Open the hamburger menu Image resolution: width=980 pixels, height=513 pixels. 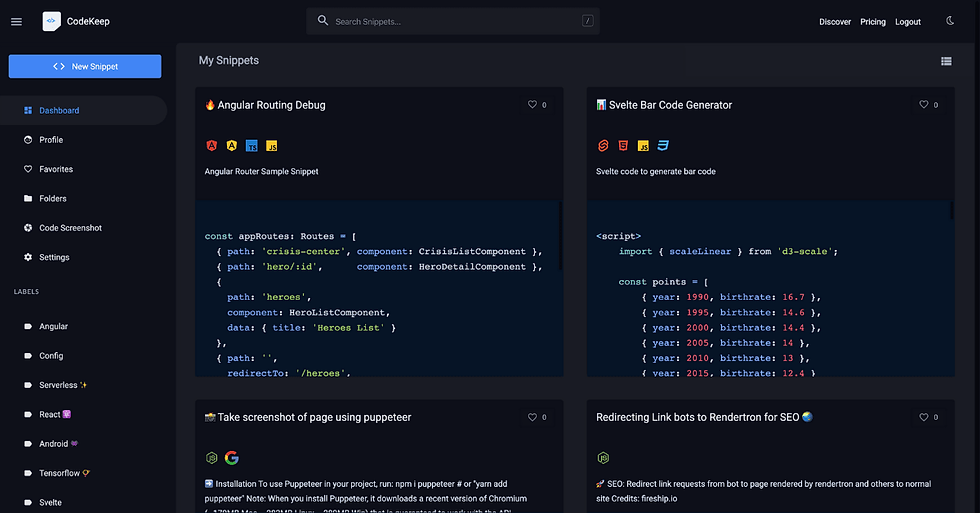tap(16, 21)
